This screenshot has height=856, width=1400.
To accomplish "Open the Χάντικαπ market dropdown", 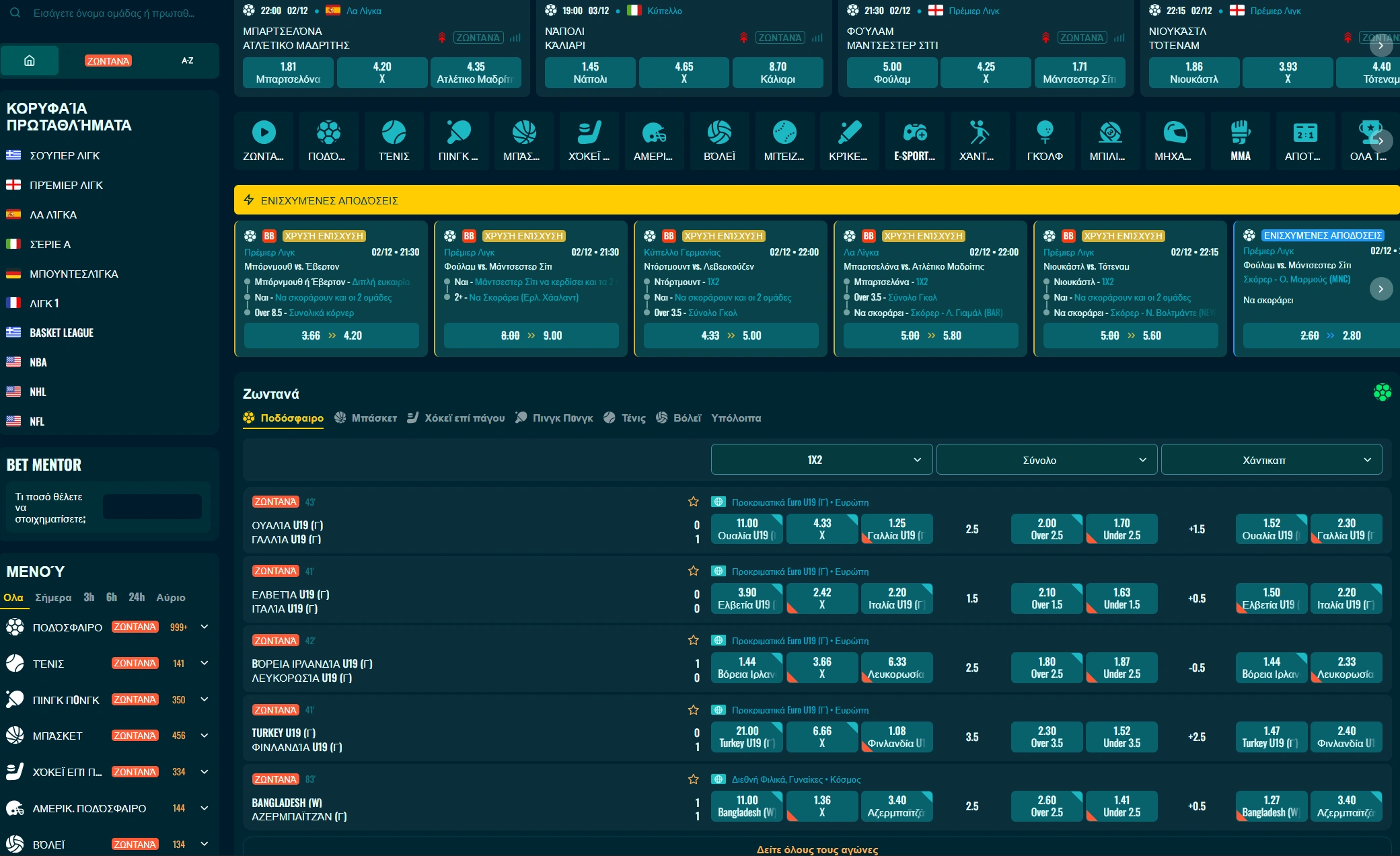I will 1271,460.
